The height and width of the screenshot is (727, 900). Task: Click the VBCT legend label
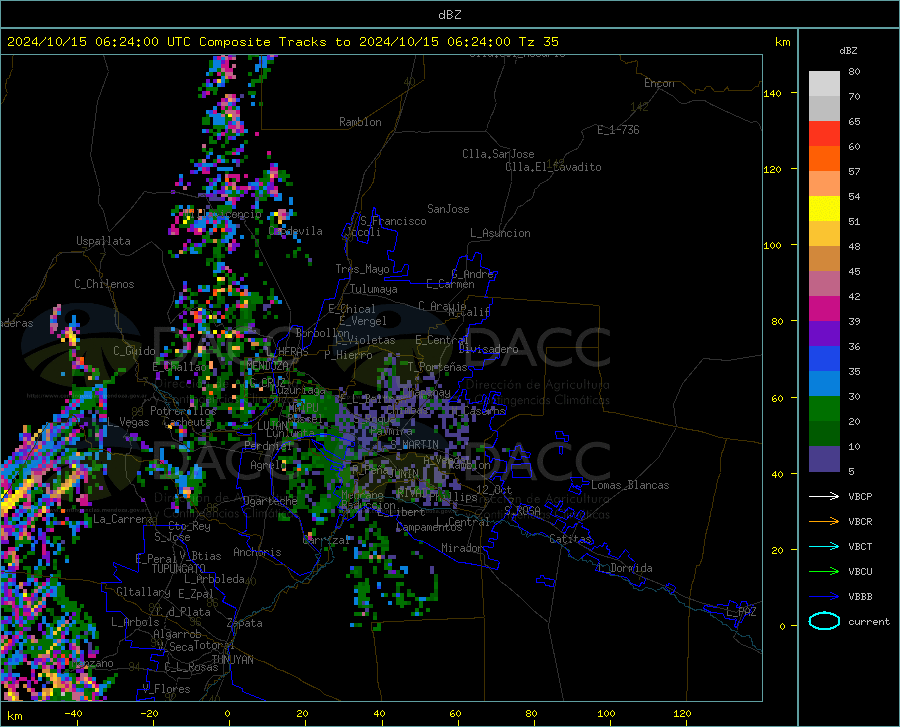(860, 546)
